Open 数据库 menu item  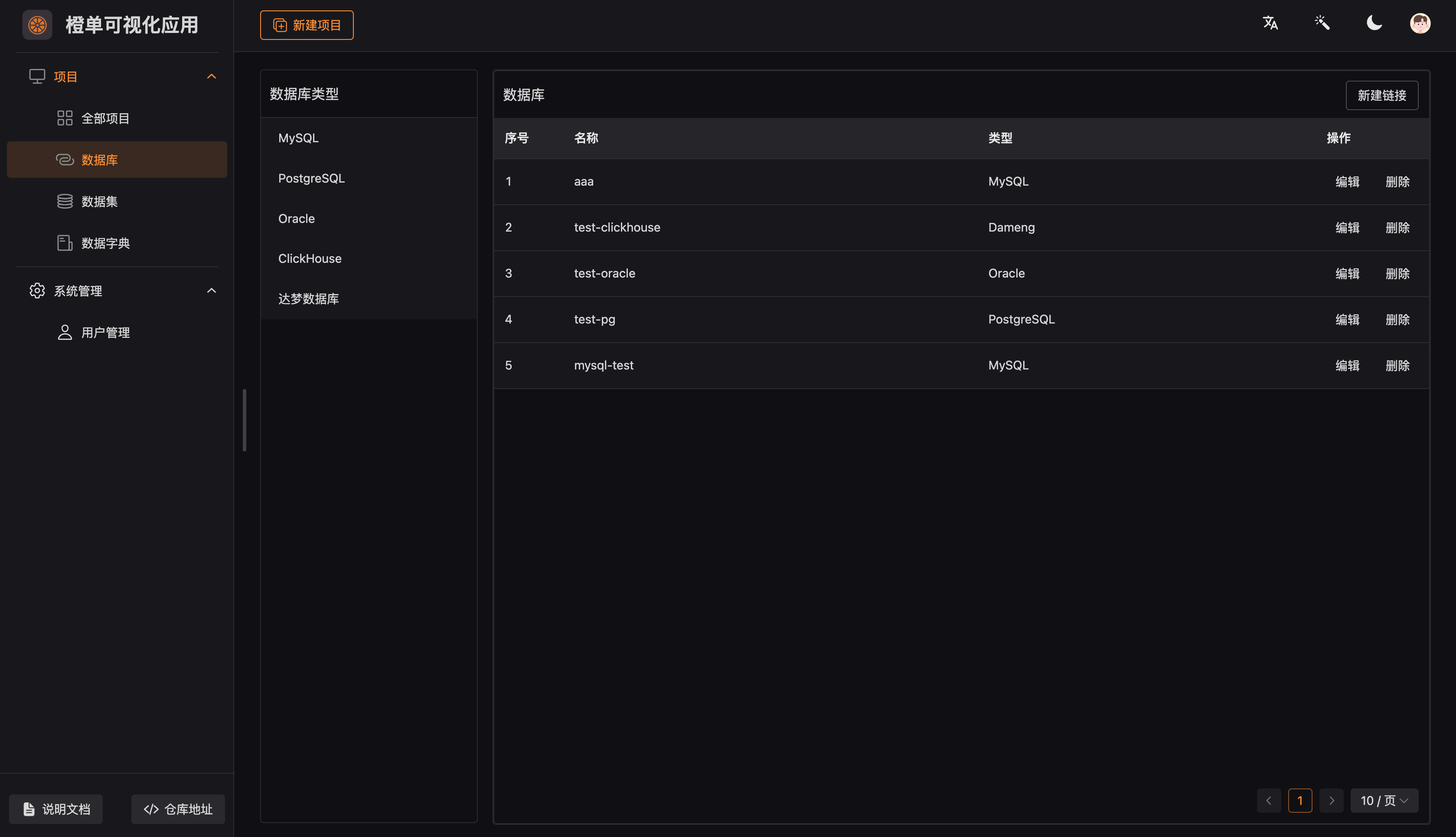117,159
